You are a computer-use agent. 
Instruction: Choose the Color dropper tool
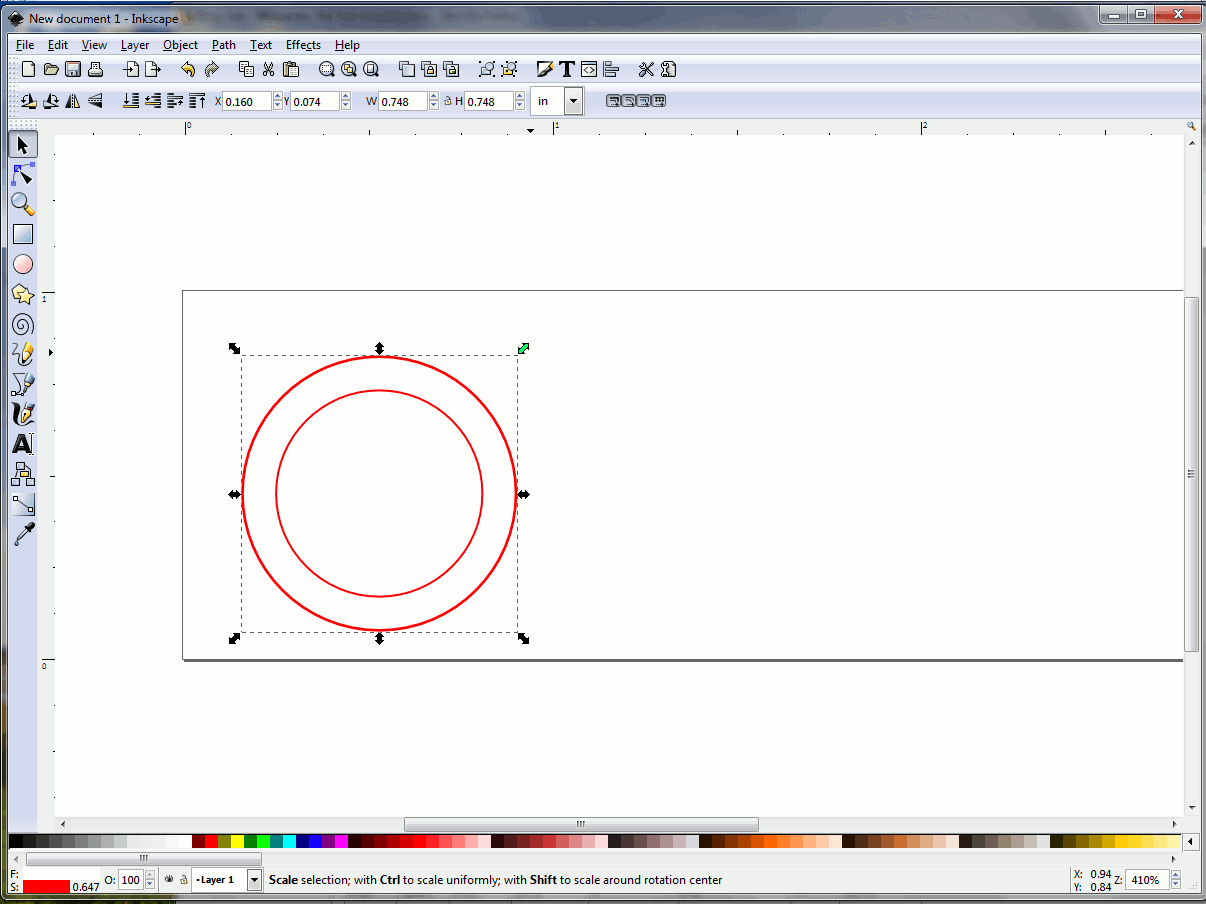click(22, 535)
